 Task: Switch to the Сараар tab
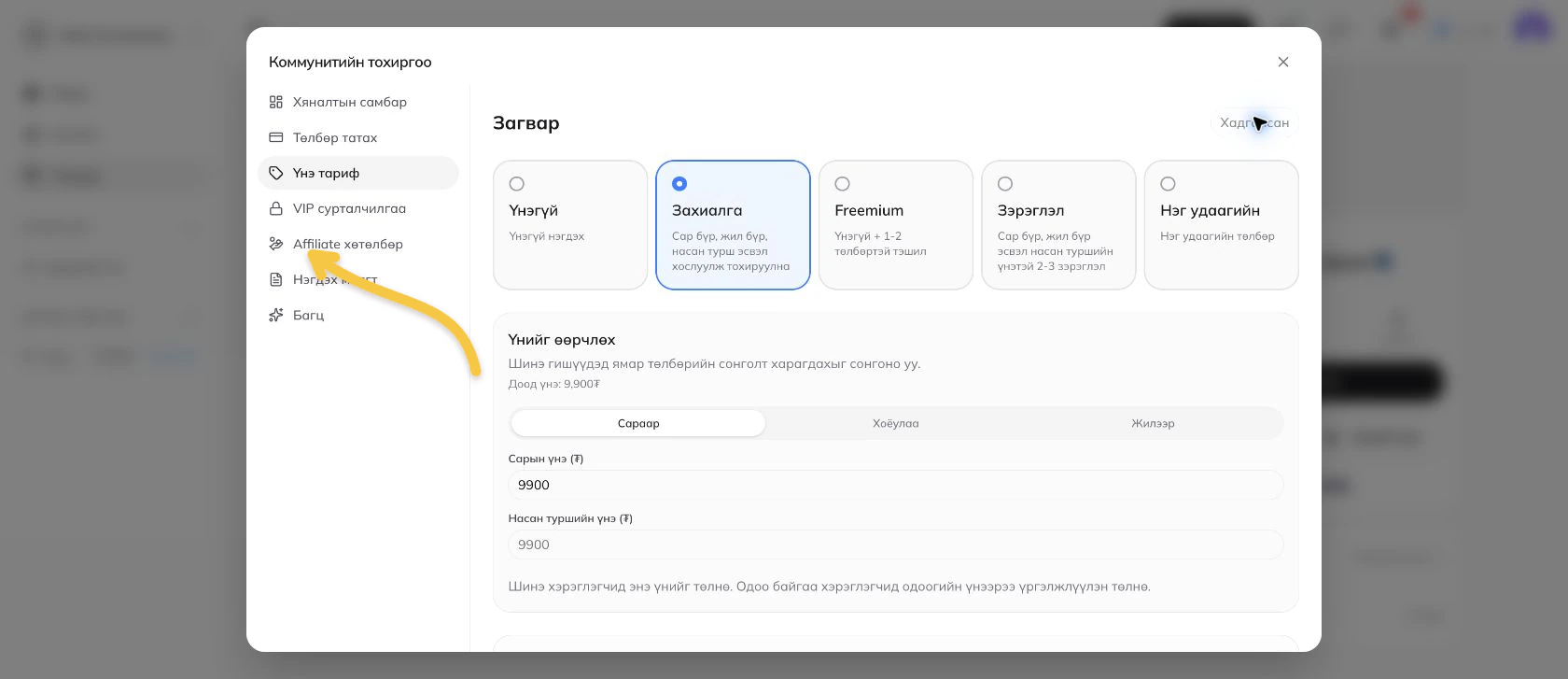(x=638, y=423)
